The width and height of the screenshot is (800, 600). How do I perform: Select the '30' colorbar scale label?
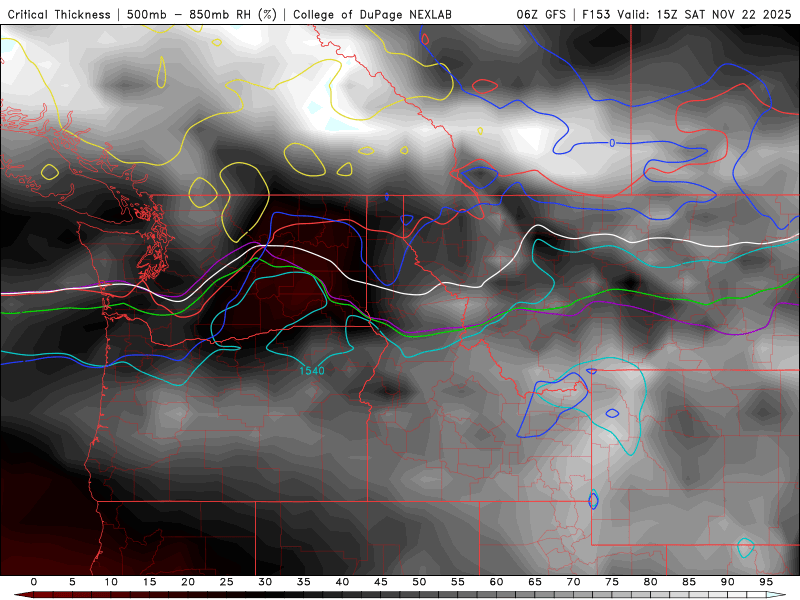265,582
